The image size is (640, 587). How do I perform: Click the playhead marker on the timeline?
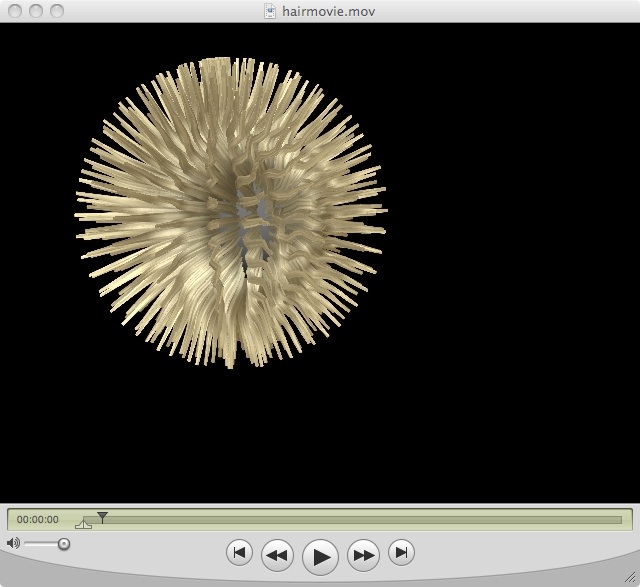pyautogui.click(x=102, y=517)
